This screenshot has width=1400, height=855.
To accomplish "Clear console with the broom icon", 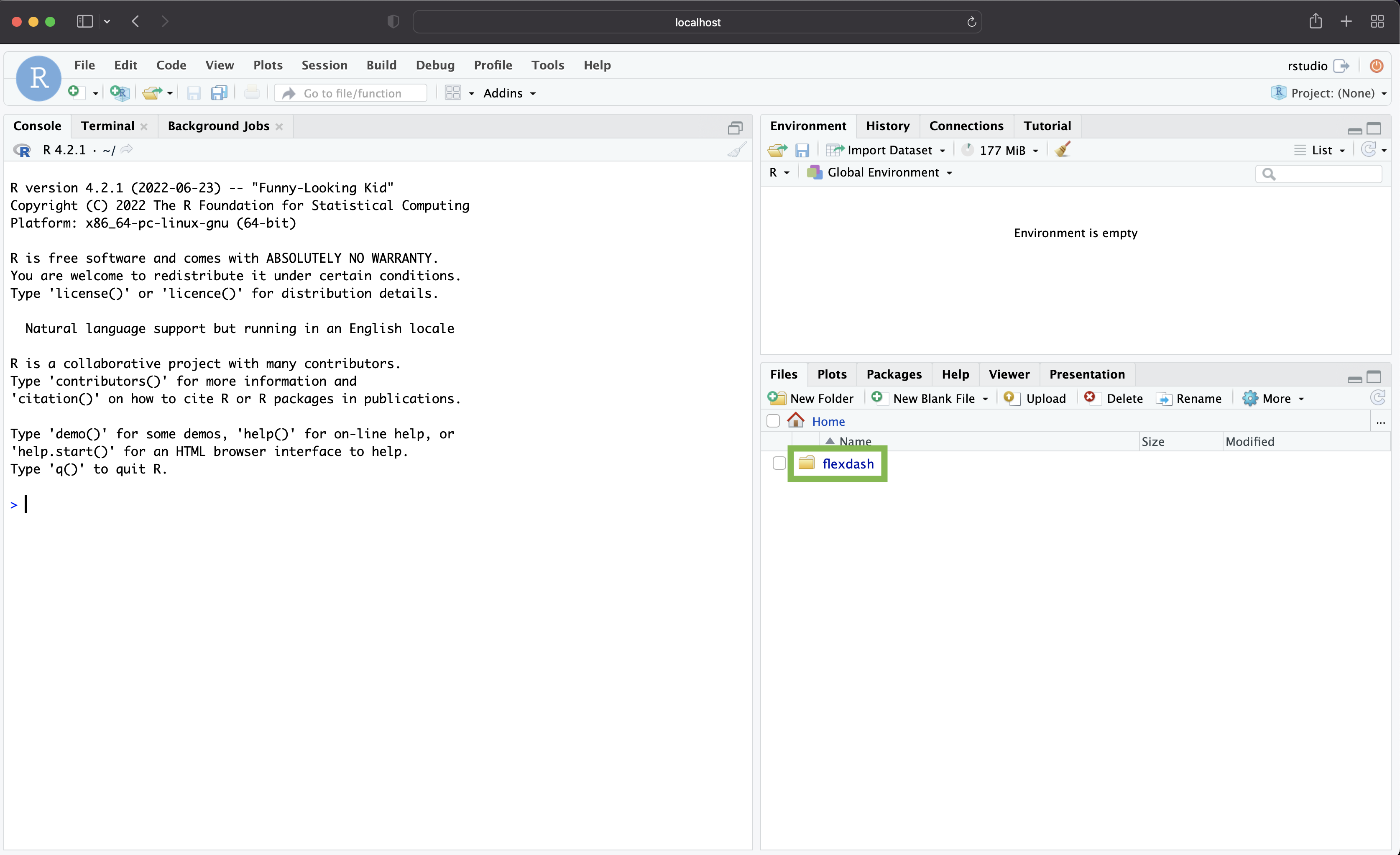I will tap(737, 150).
